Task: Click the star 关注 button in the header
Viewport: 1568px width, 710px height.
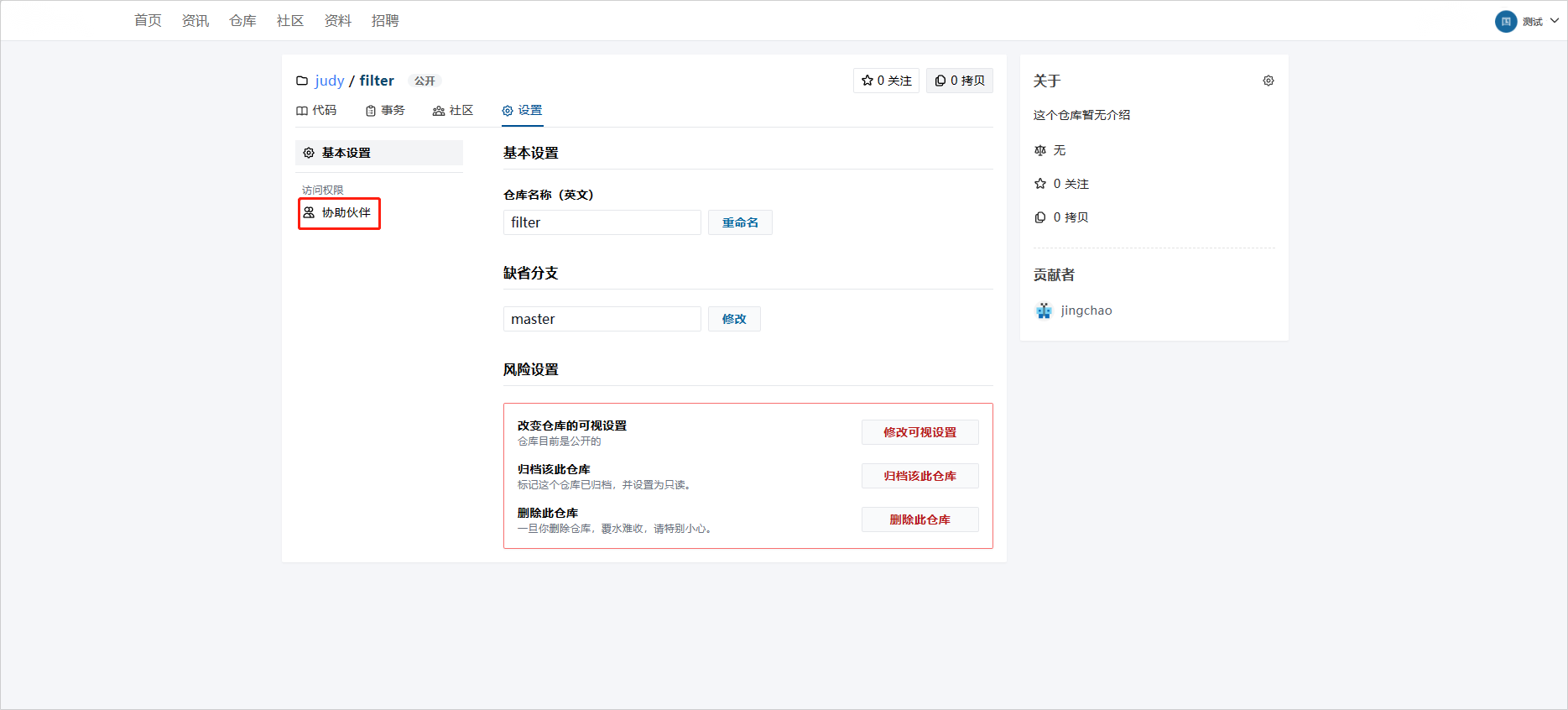Action: pos(886,81)
